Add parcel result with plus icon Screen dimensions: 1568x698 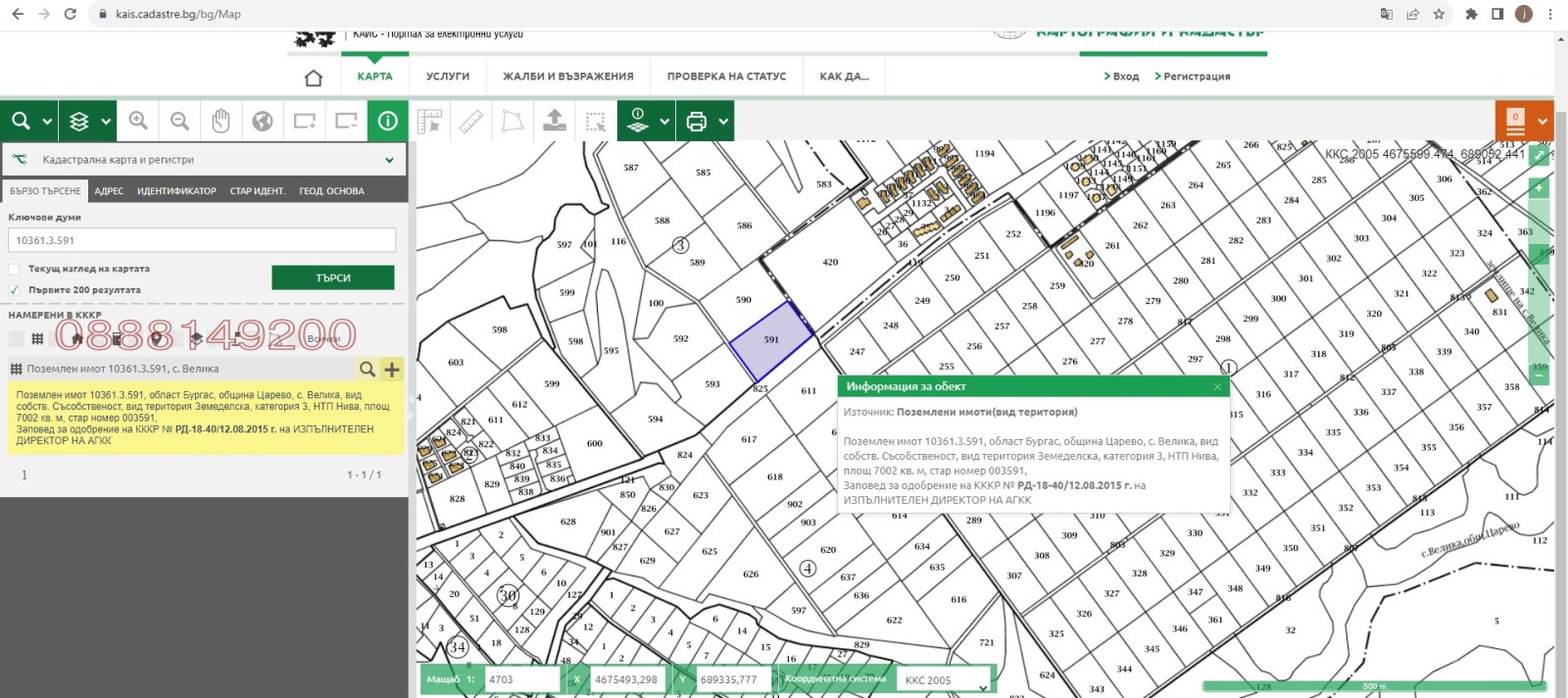(x=392, y=370)
